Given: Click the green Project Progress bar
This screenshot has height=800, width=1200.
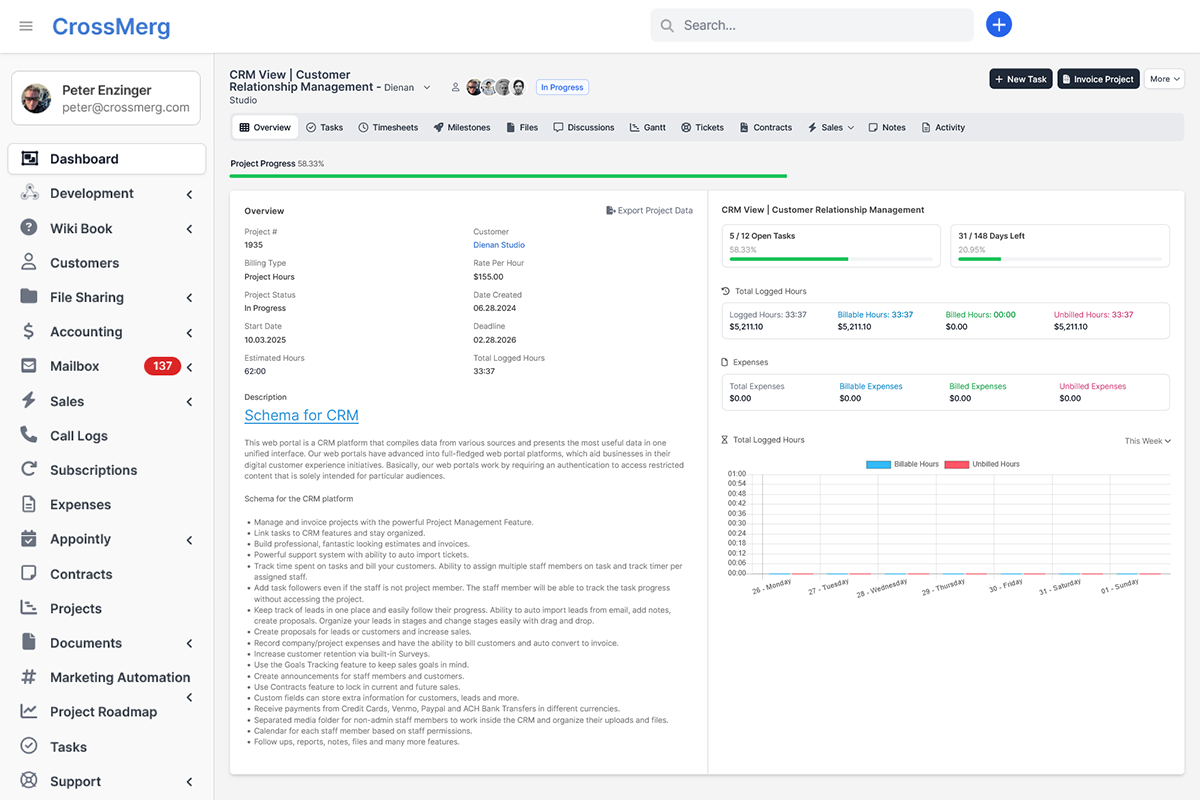Looking at the screenshot, I should click(508, 176).
